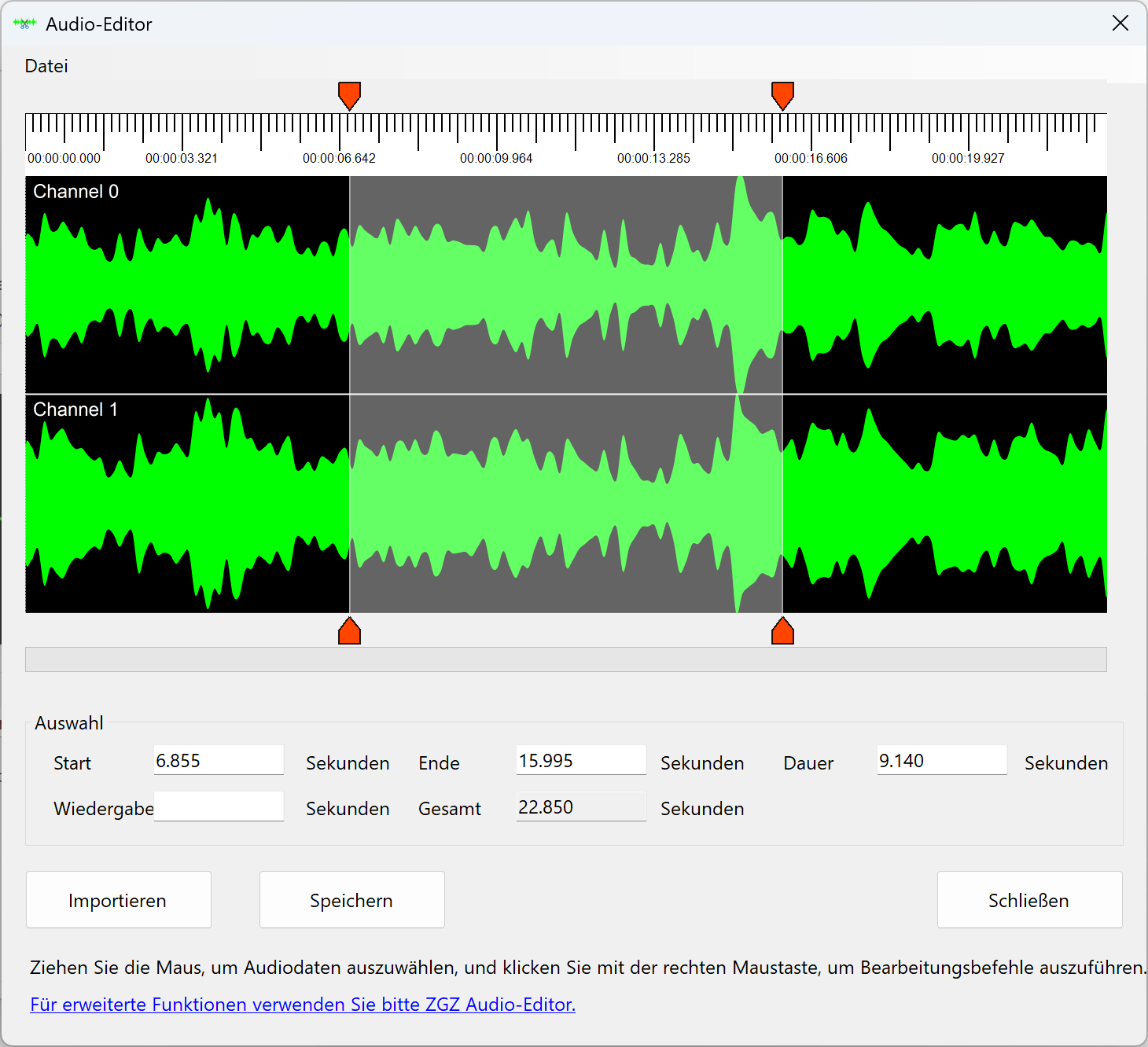Click inside the Ende seconds field

[x=581, y=760]
